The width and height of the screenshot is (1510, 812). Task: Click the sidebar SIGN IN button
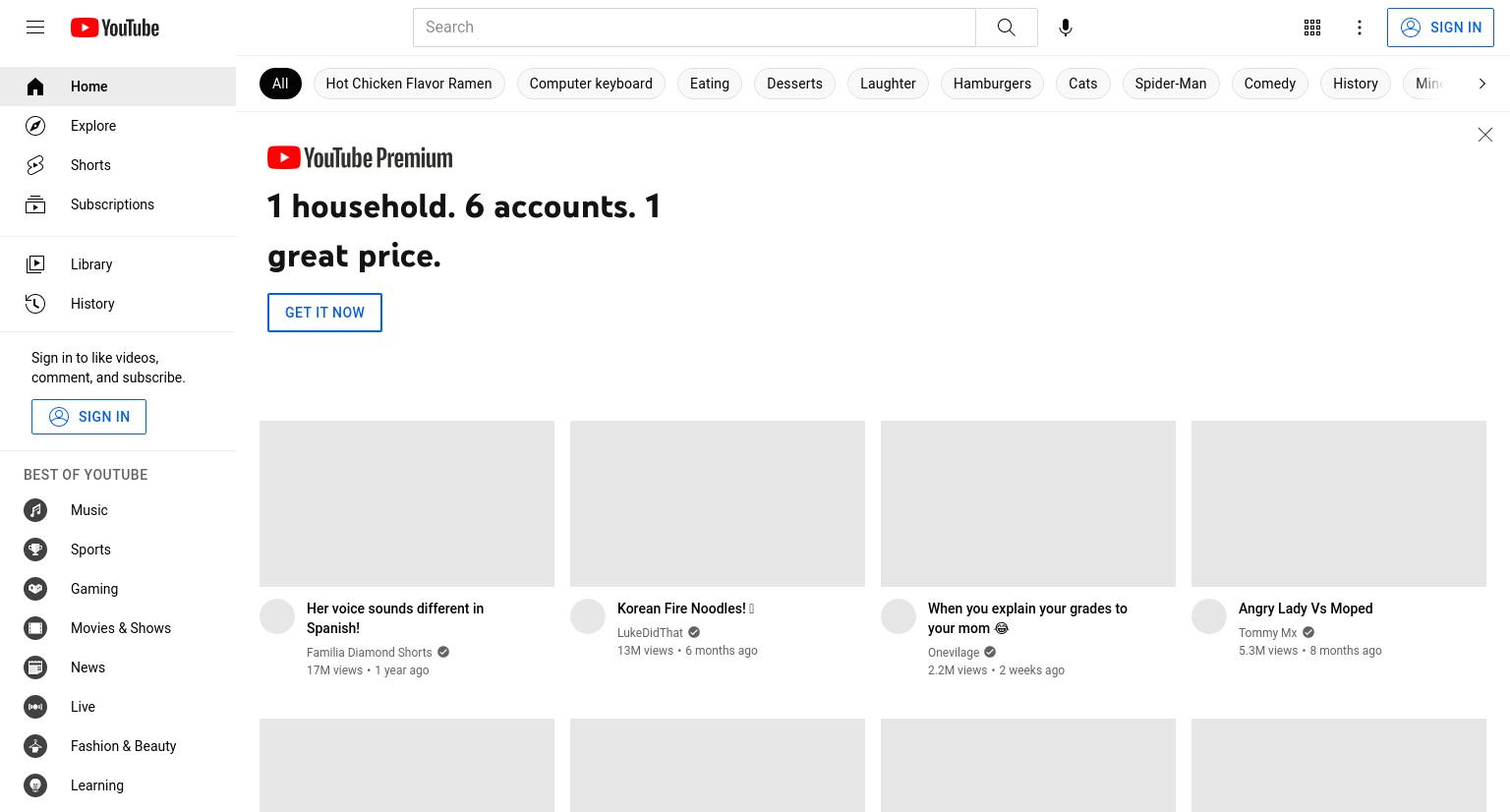pos(88,417)
